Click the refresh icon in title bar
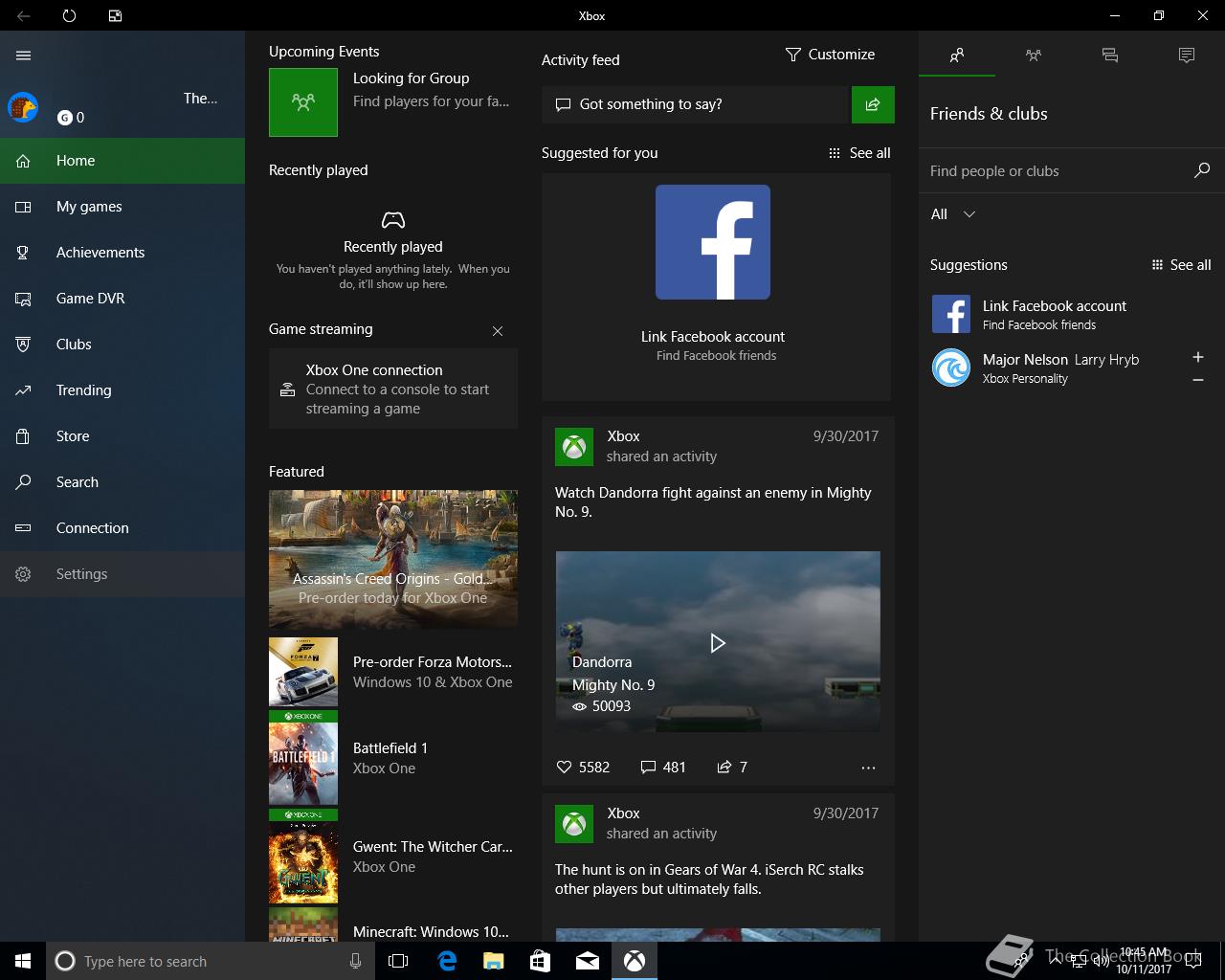 (69, 15)
